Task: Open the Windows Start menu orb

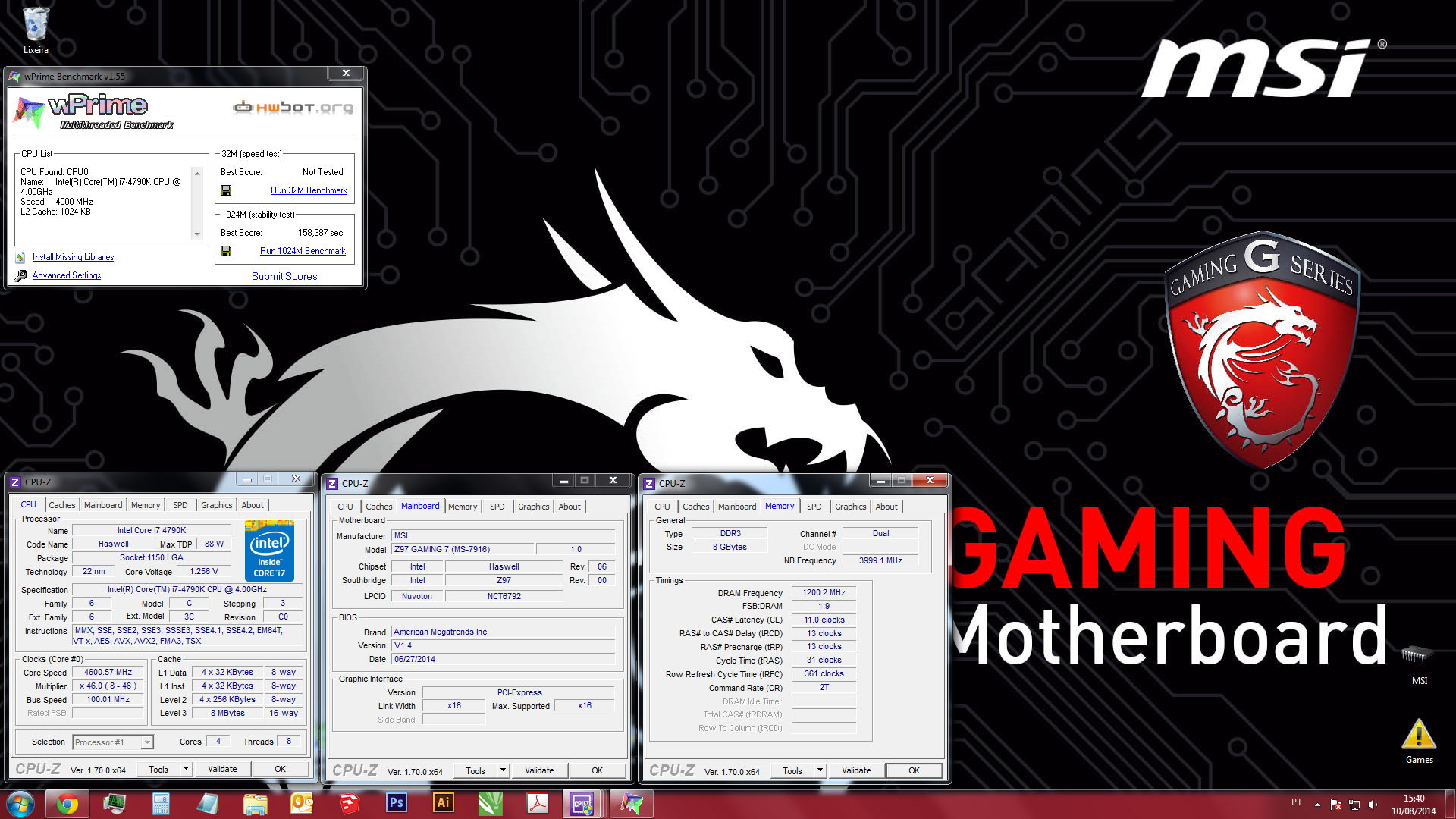Action: 20,803
